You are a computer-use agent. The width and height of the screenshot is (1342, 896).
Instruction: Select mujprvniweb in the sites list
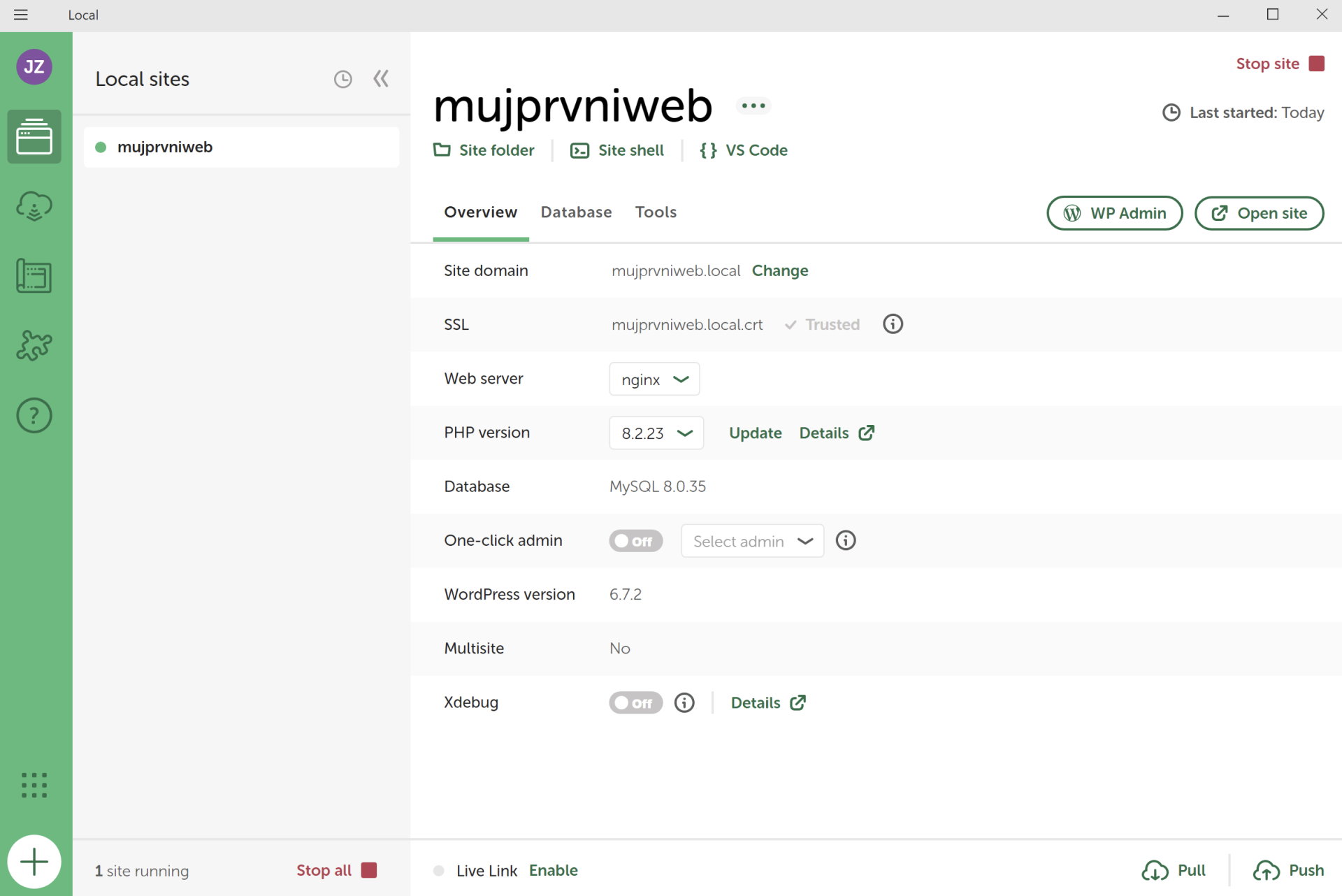click(x=241, y=147)
